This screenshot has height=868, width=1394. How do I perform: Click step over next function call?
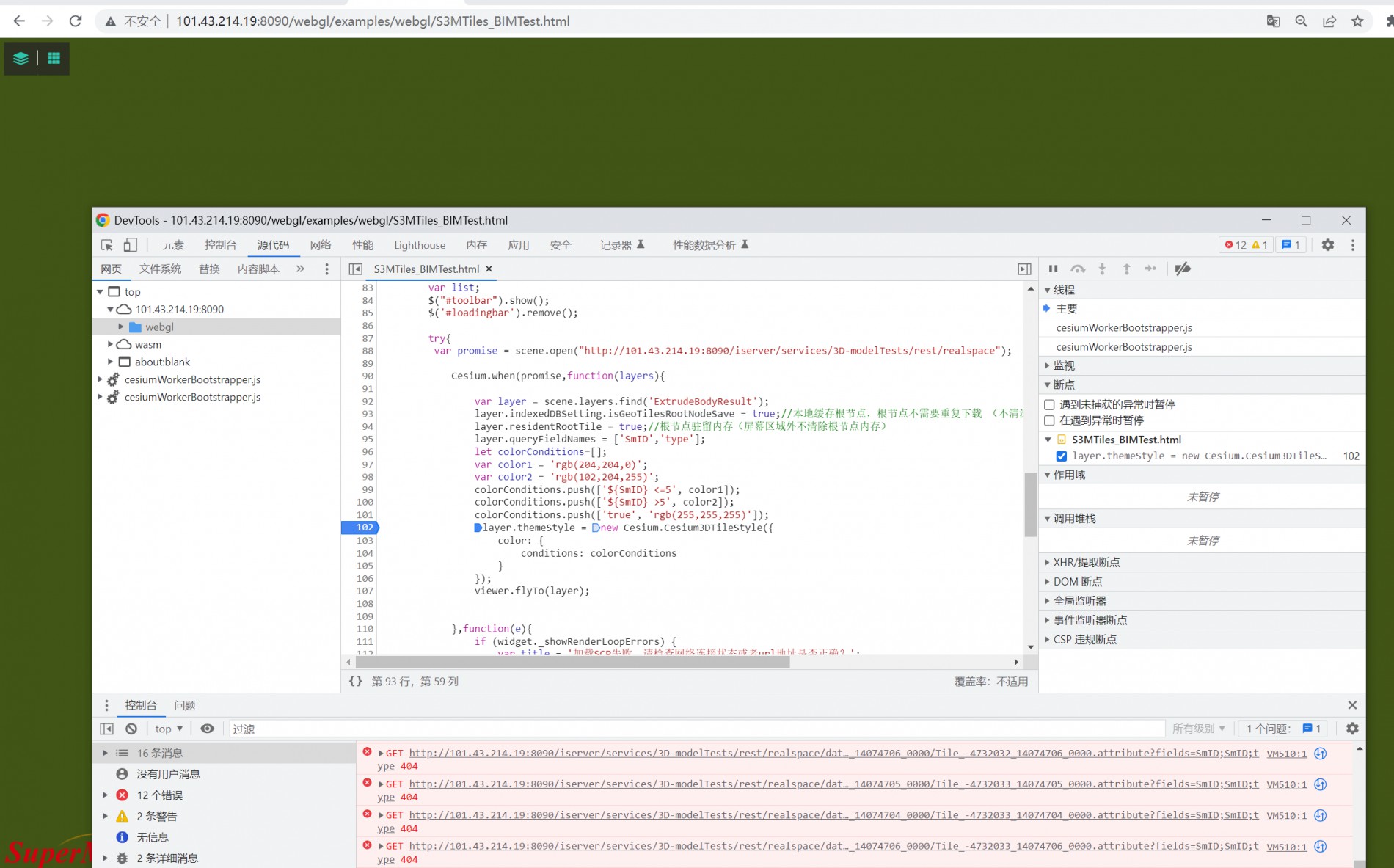tap(1077, 269)
